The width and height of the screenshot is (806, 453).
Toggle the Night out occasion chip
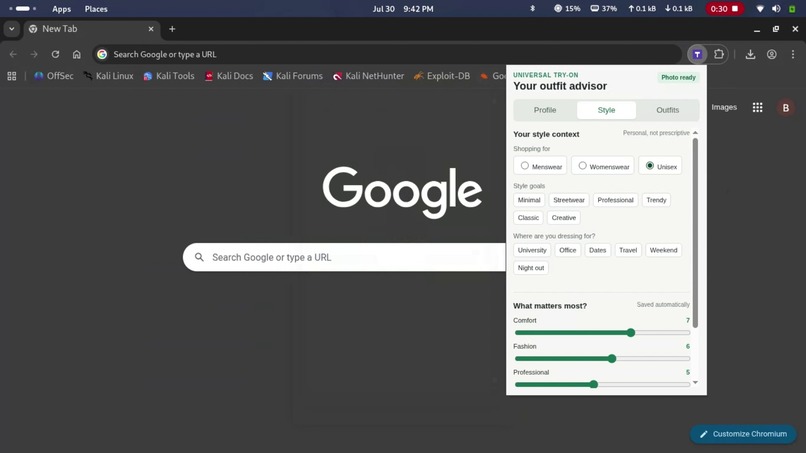[x=531, y=267]
